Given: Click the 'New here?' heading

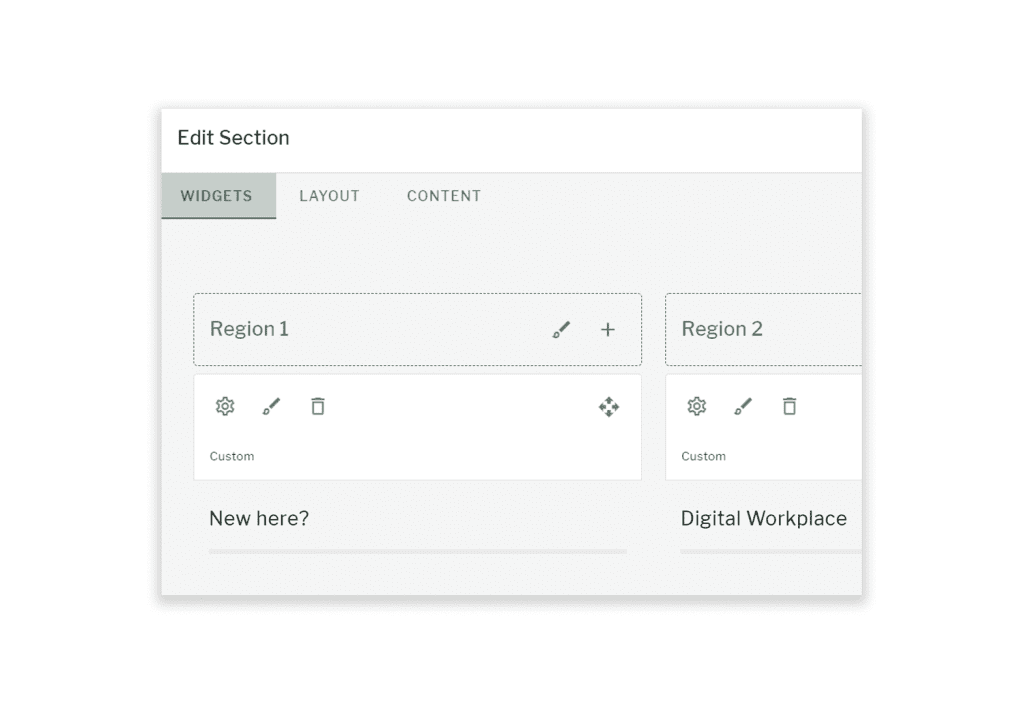Looking at the screenshot, I should pos(259,519).
